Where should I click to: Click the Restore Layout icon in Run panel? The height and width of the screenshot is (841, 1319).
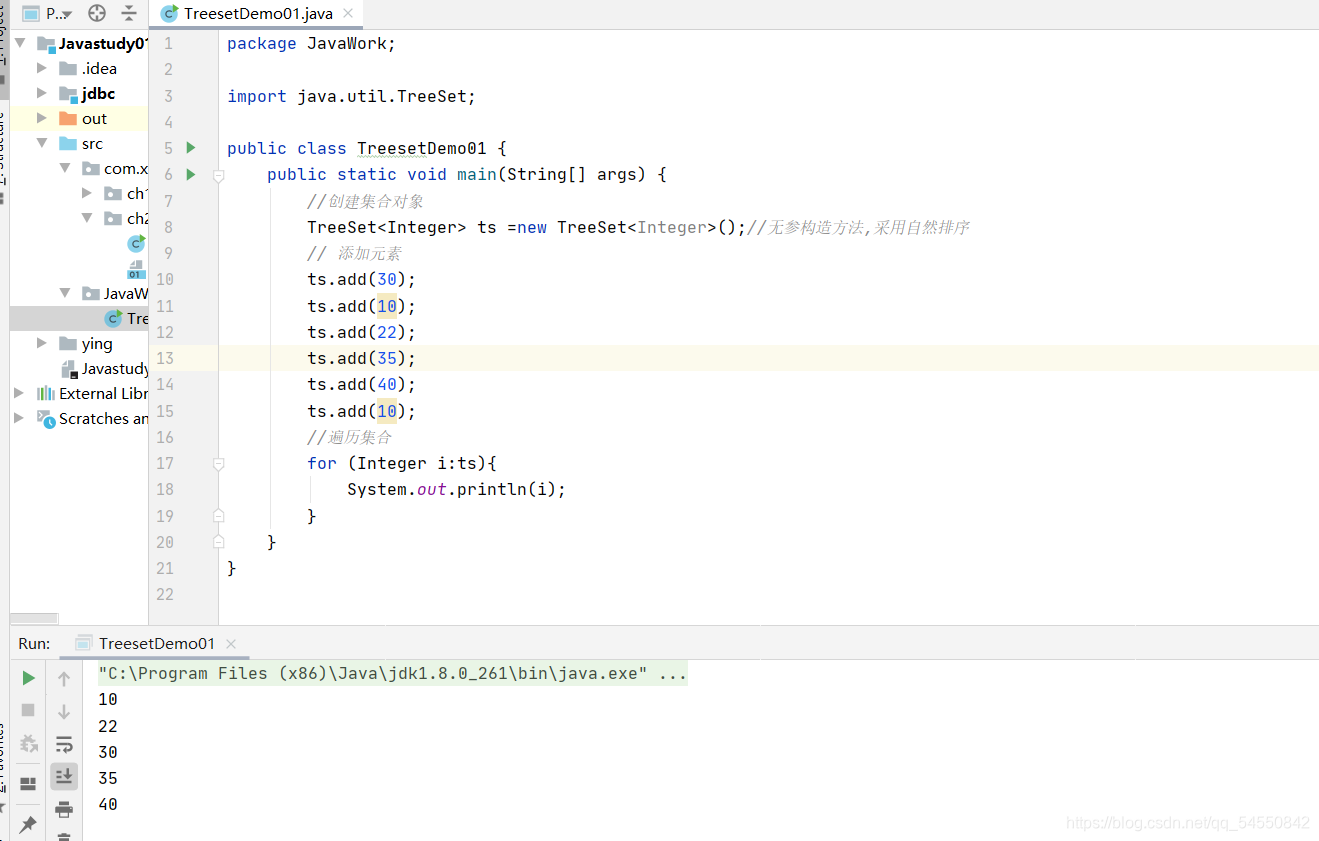(x=29, y=783)
